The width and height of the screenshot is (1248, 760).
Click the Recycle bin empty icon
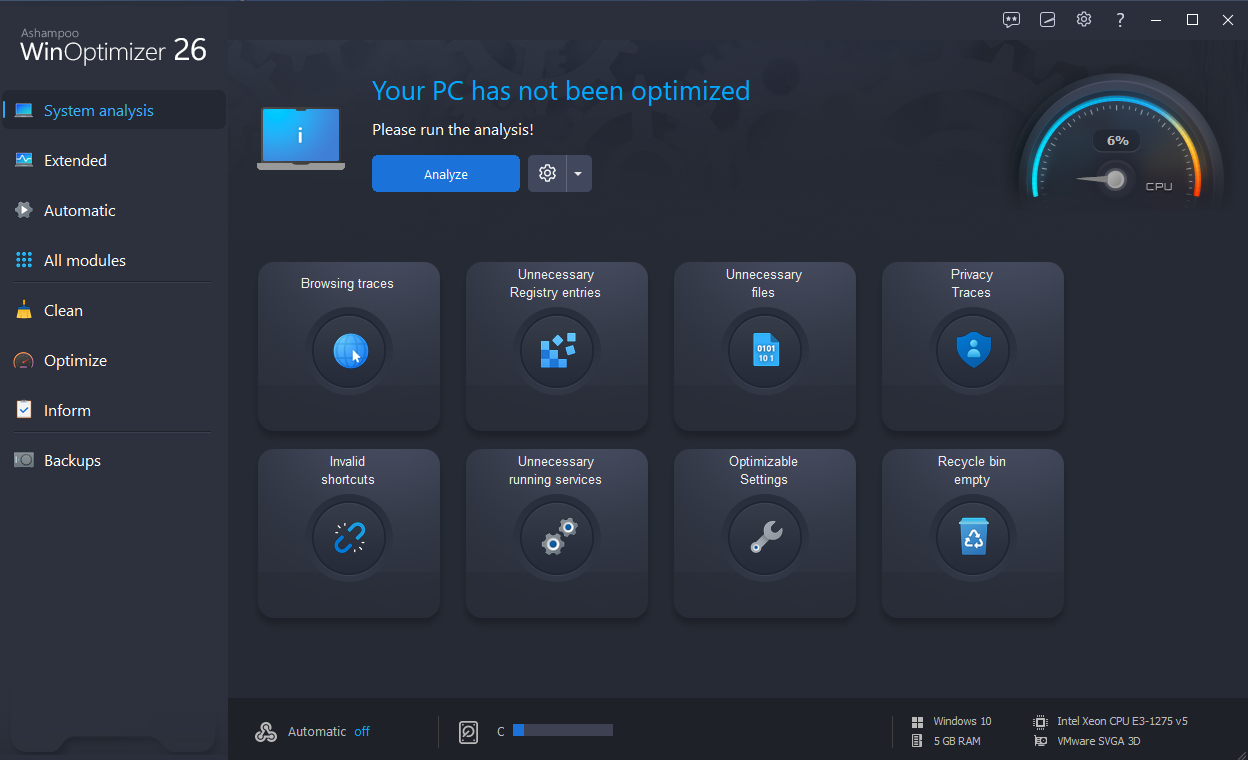point(973,538)
